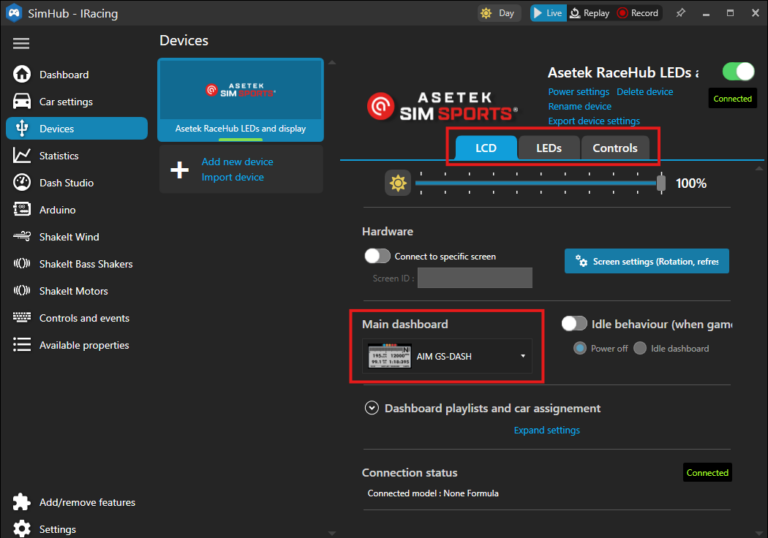The height and width of the screenshot is (538, 768).
Task: Open the hamburger menu icon
Action: point(21,44)
